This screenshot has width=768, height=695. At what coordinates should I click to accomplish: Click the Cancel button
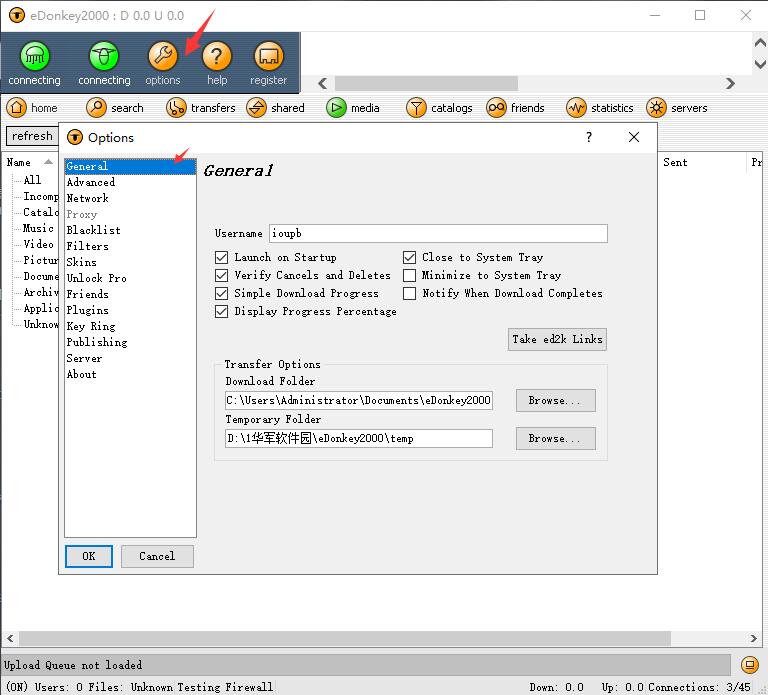click(x=157, y=556)
